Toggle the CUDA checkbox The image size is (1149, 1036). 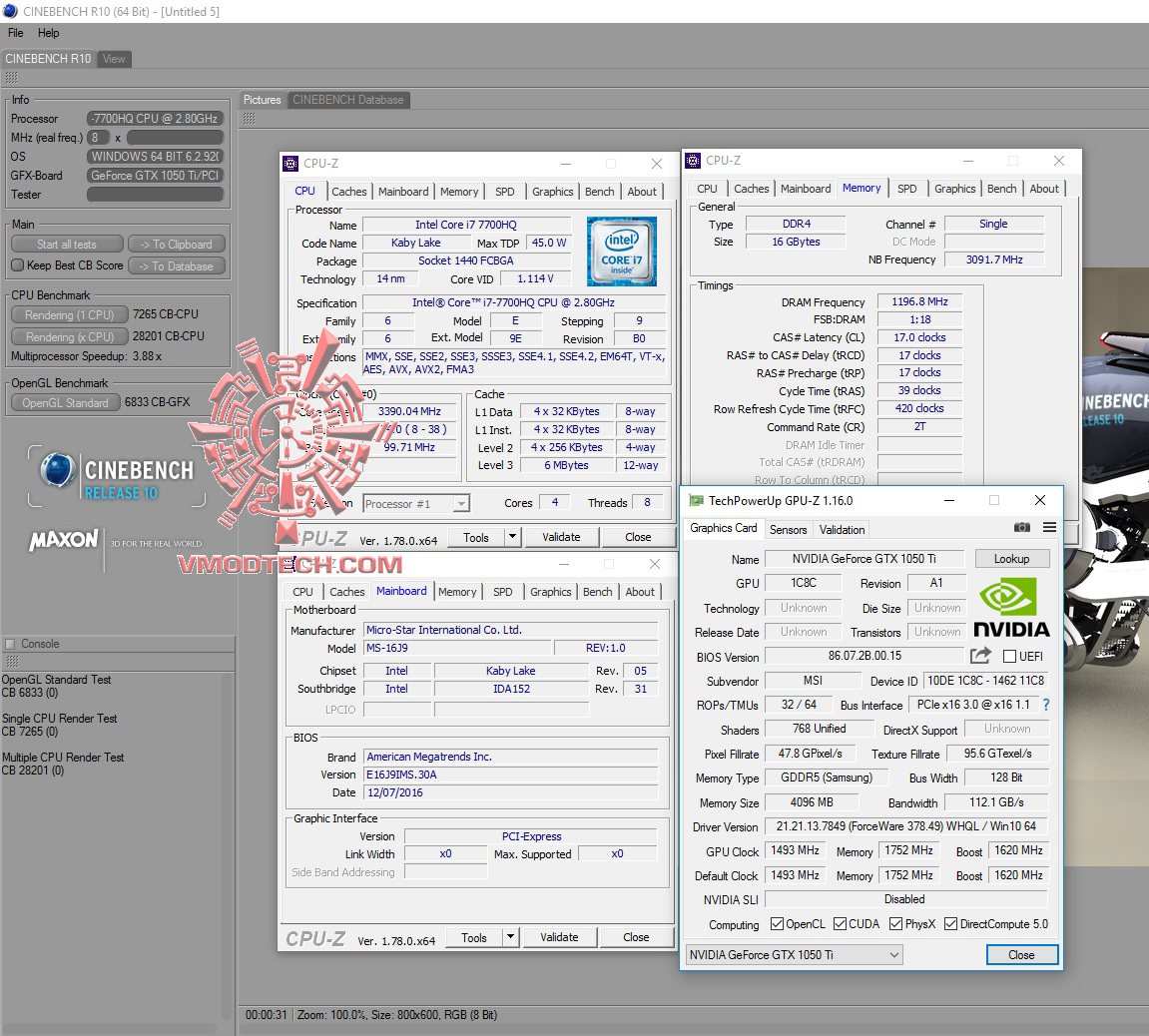pos(840,924)
